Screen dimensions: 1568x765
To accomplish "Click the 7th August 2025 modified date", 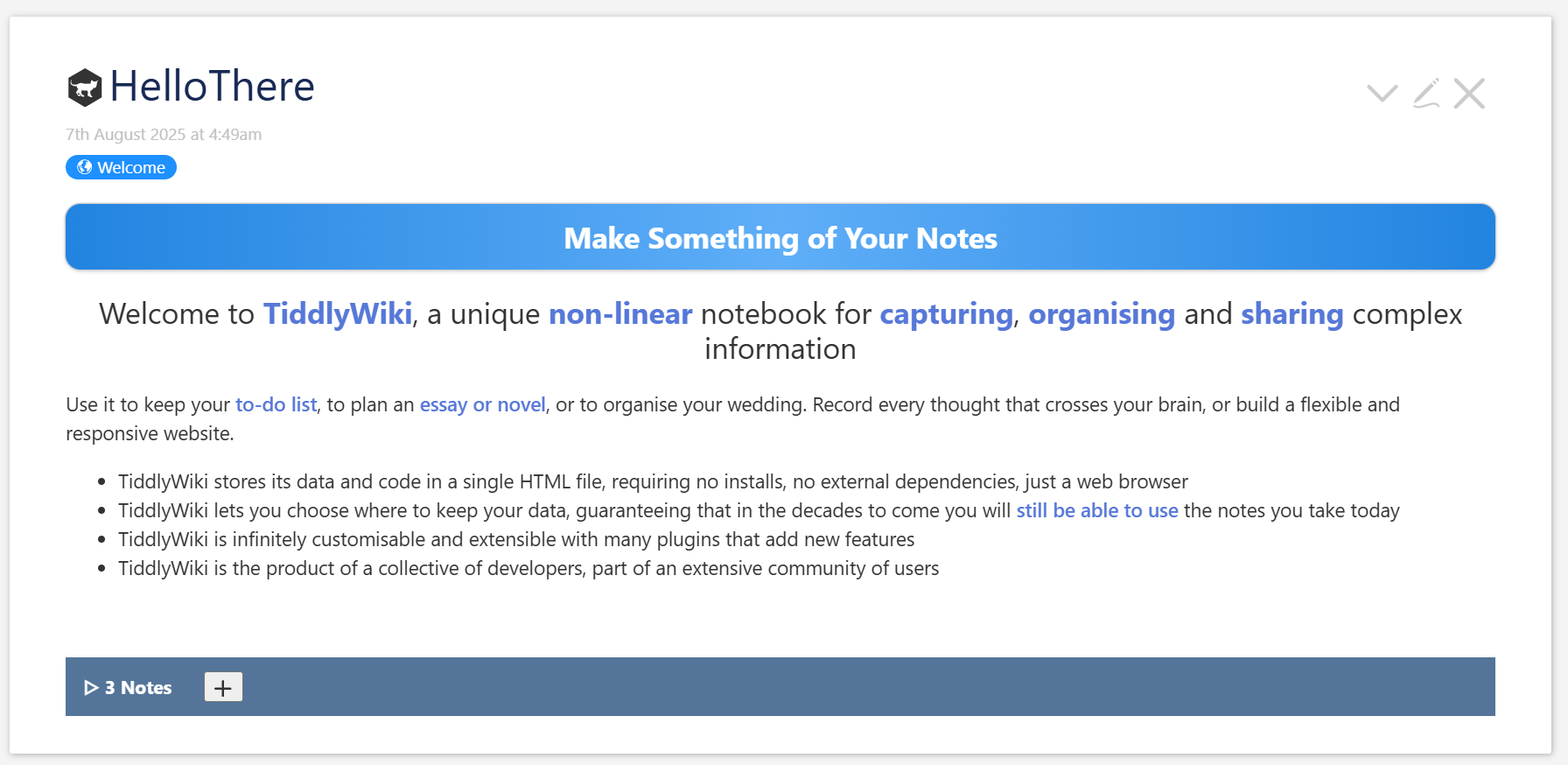I will [164, 134].
